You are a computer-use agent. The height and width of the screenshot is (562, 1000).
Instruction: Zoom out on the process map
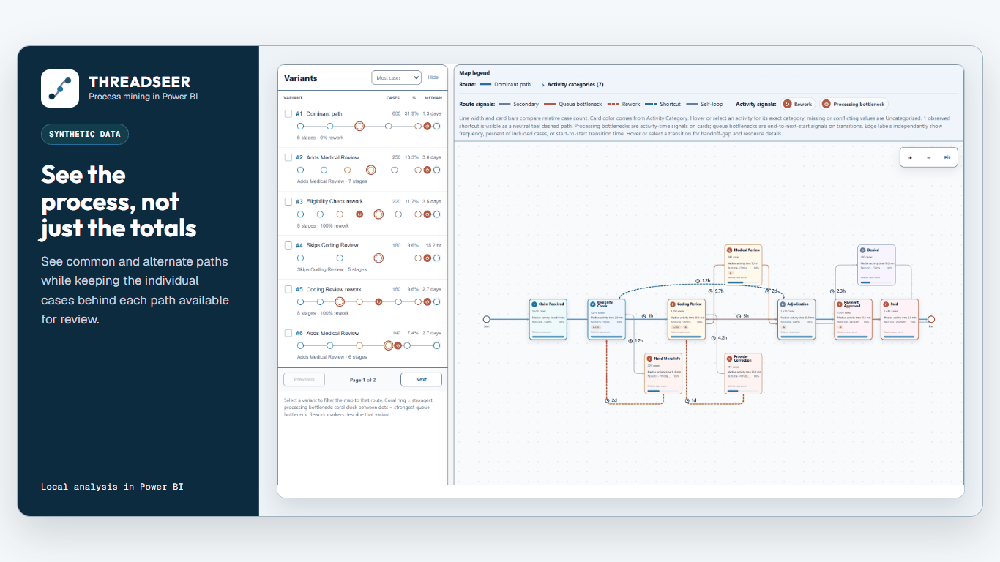click(x=929, y=158)
